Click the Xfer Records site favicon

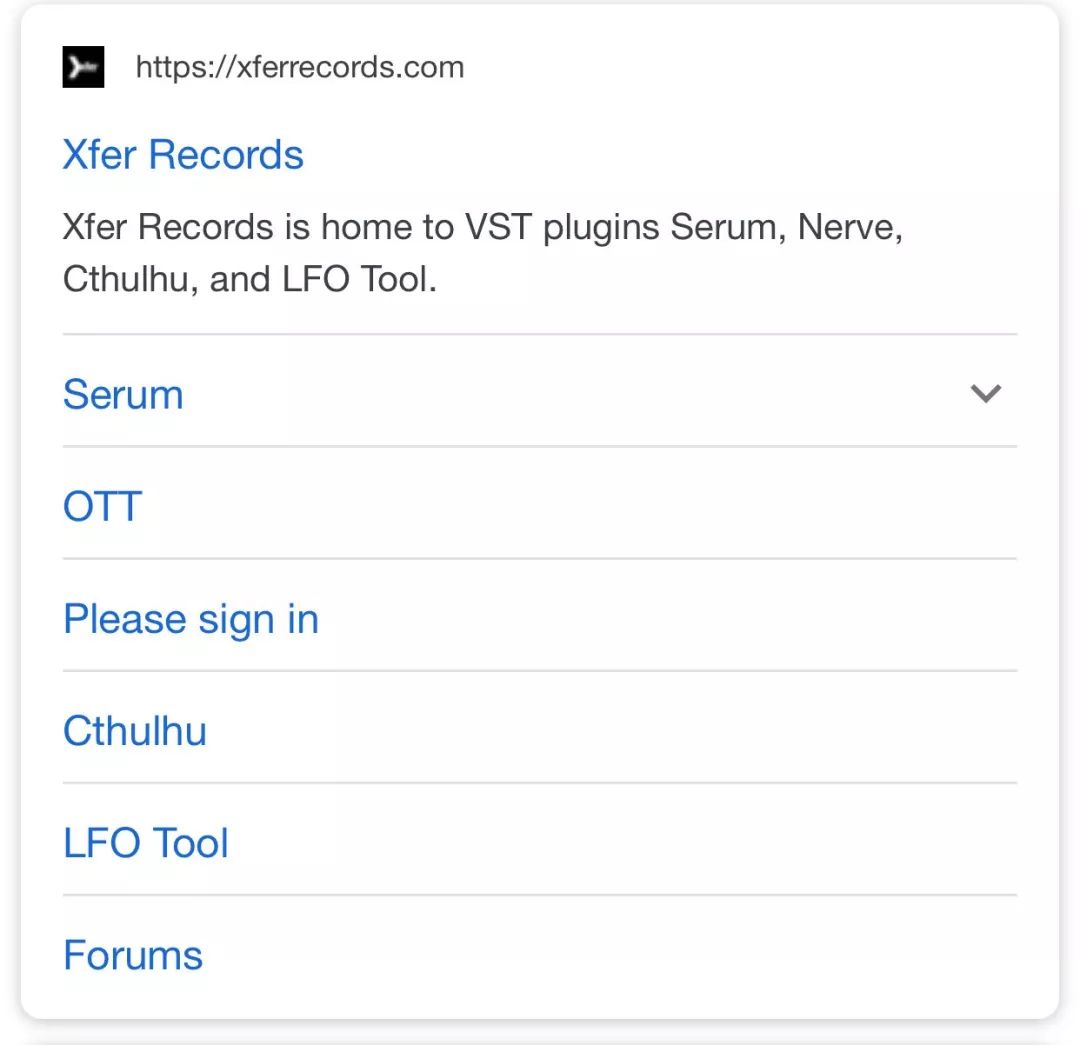click(83, 67)
